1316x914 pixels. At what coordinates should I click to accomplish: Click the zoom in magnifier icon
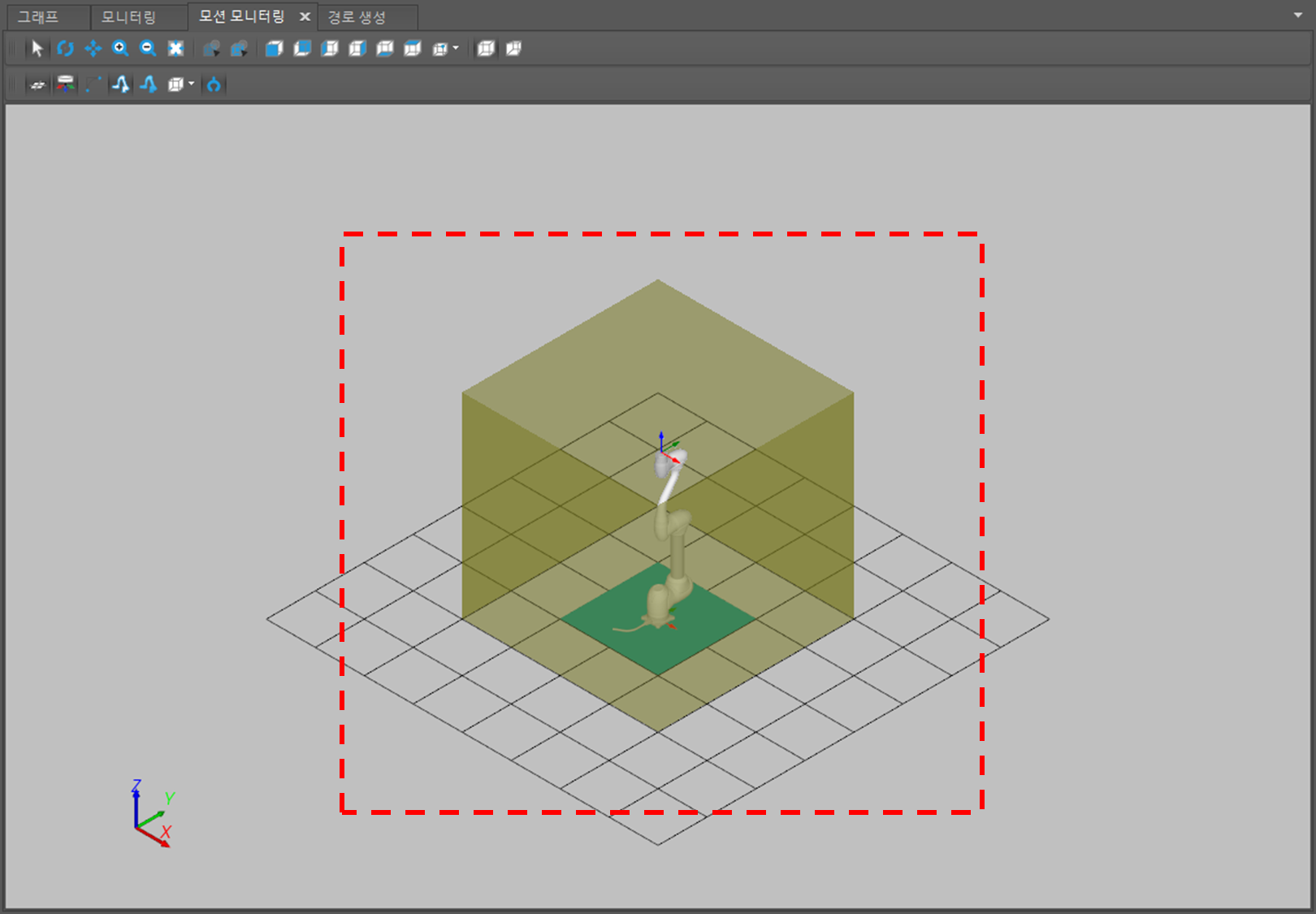[120, 49]
